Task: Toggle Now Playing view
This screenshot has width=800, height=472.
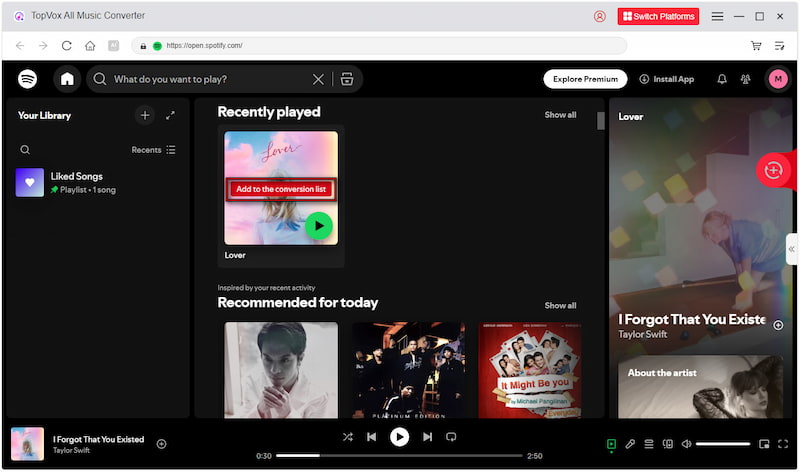Action: click(611, 444)
